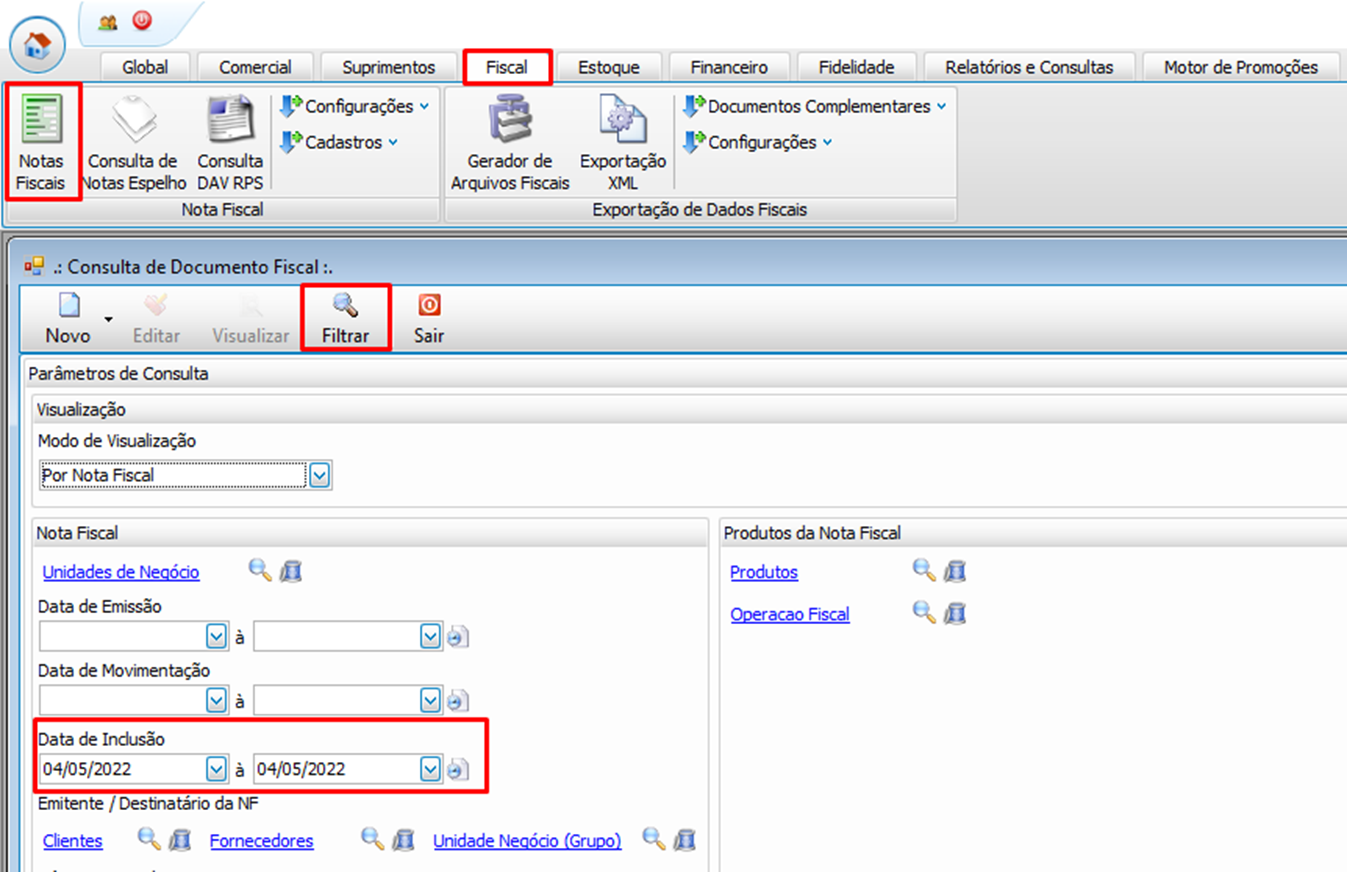Viewport: 1347px width, 872px height.
Task: Open the Motor de Promoções tab
Action: (1241, 67)
